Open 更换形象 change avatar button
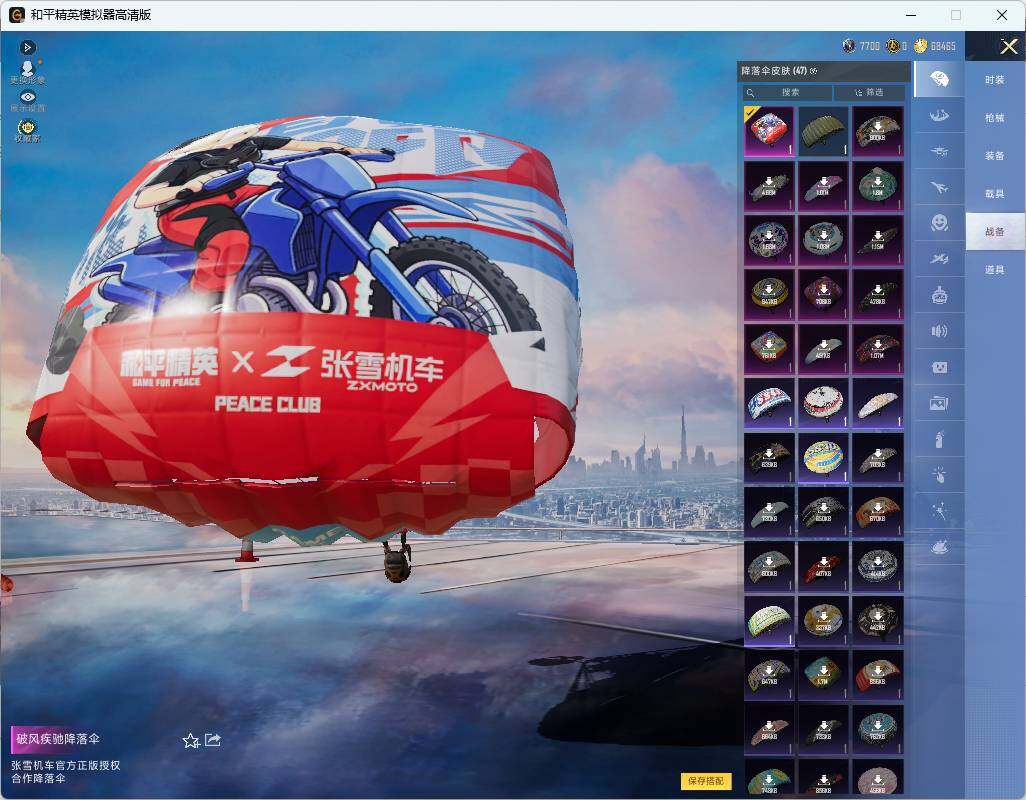1026x800 pixels. pyautogui.click(x=27, y=73)
